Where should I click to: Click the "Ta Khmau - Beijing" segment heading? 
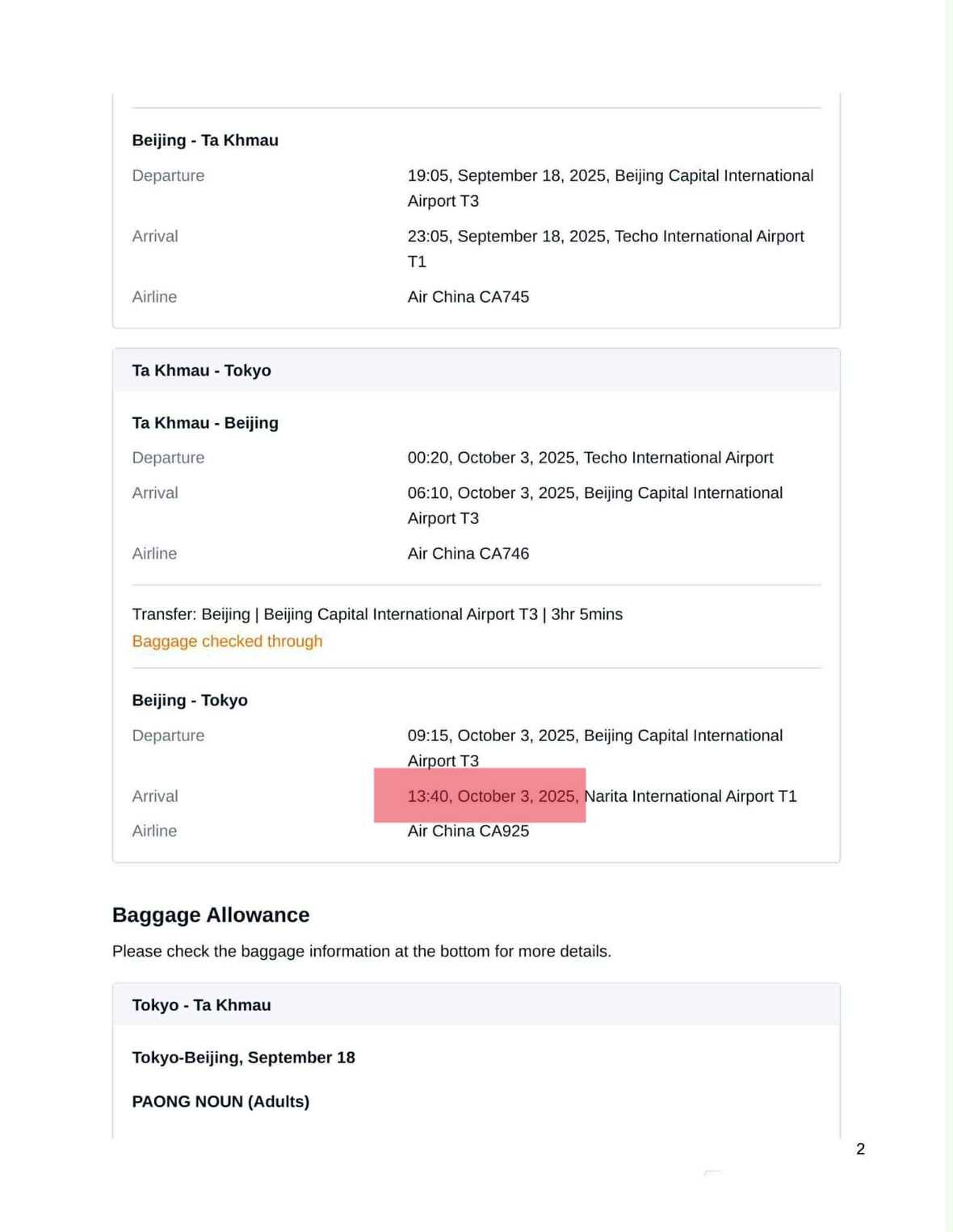tap(205, 423)
